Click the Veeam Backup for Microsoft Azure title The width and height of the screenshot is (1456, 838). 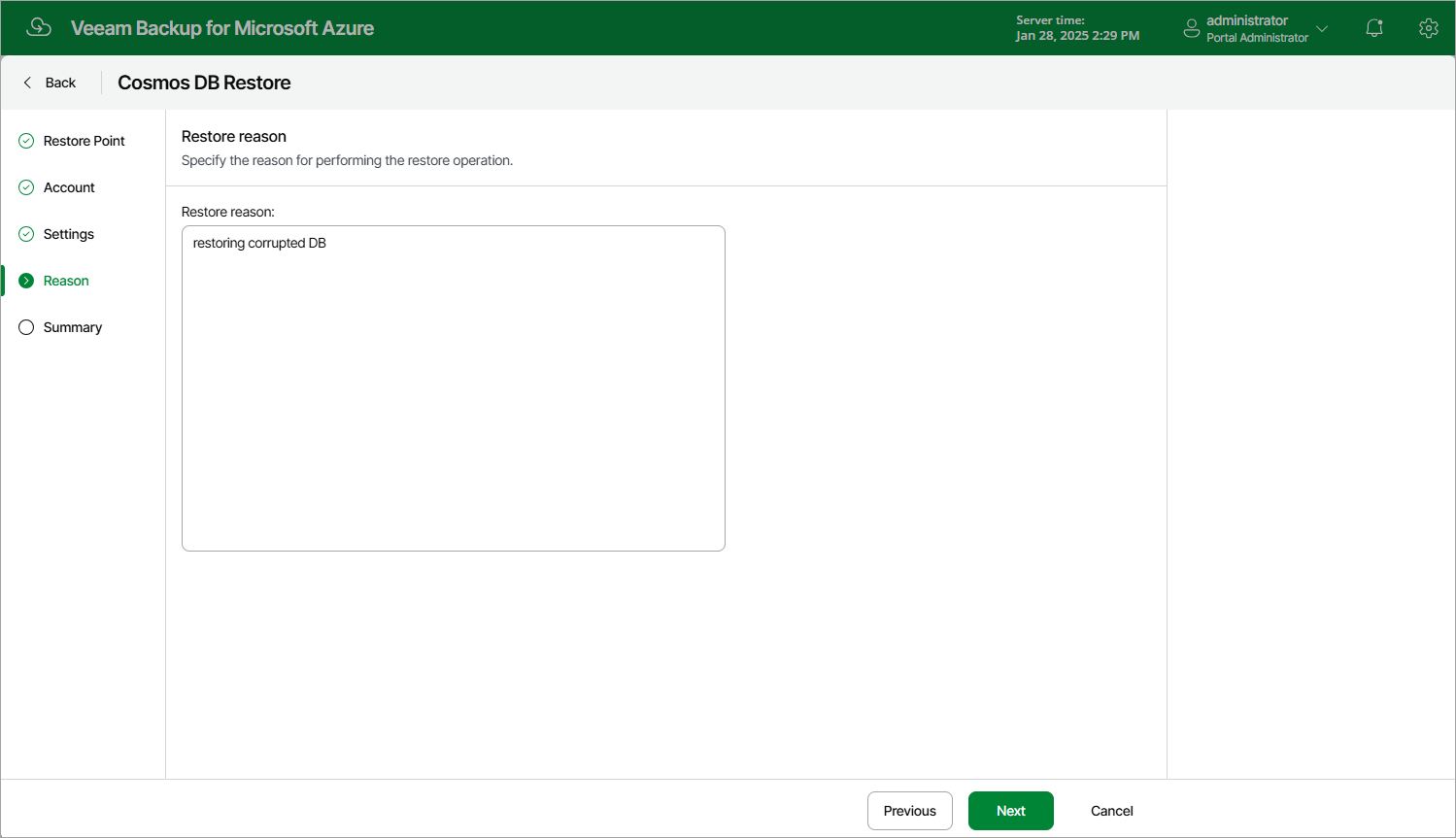pyautogui.click(x=222, y=28)
